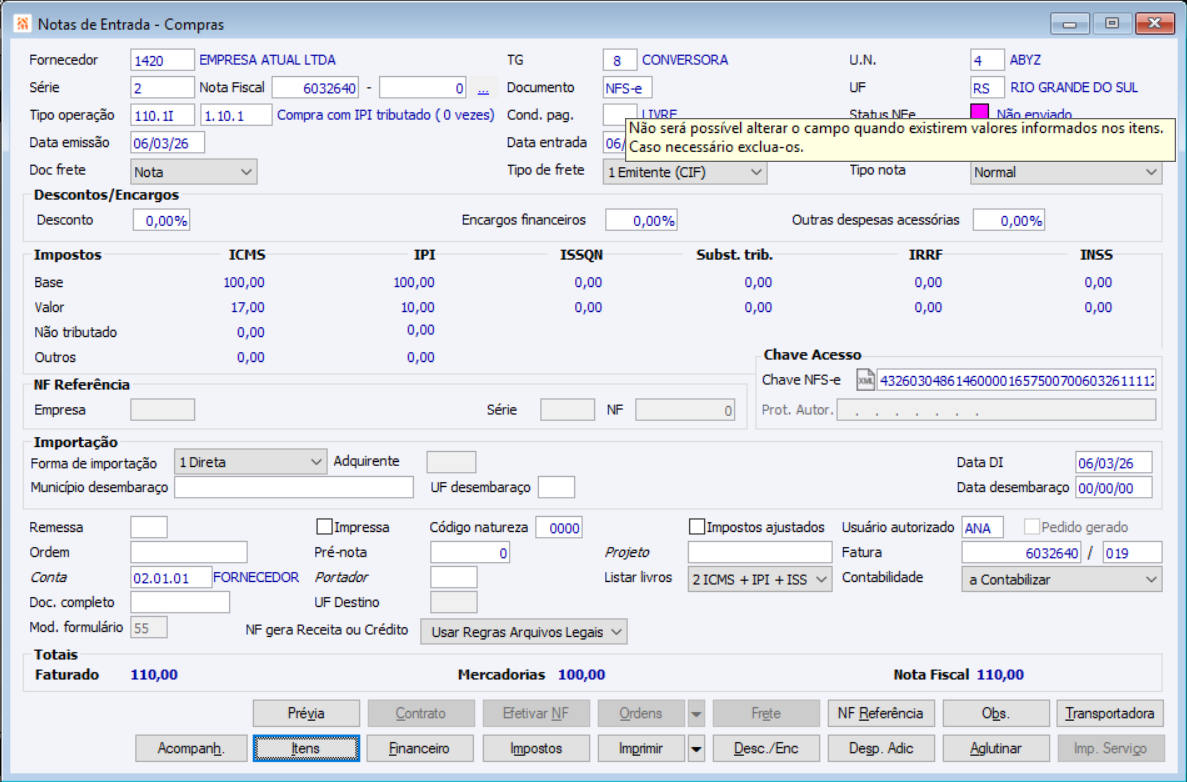Open the Tipo nota dropdown

(1066, 172)
